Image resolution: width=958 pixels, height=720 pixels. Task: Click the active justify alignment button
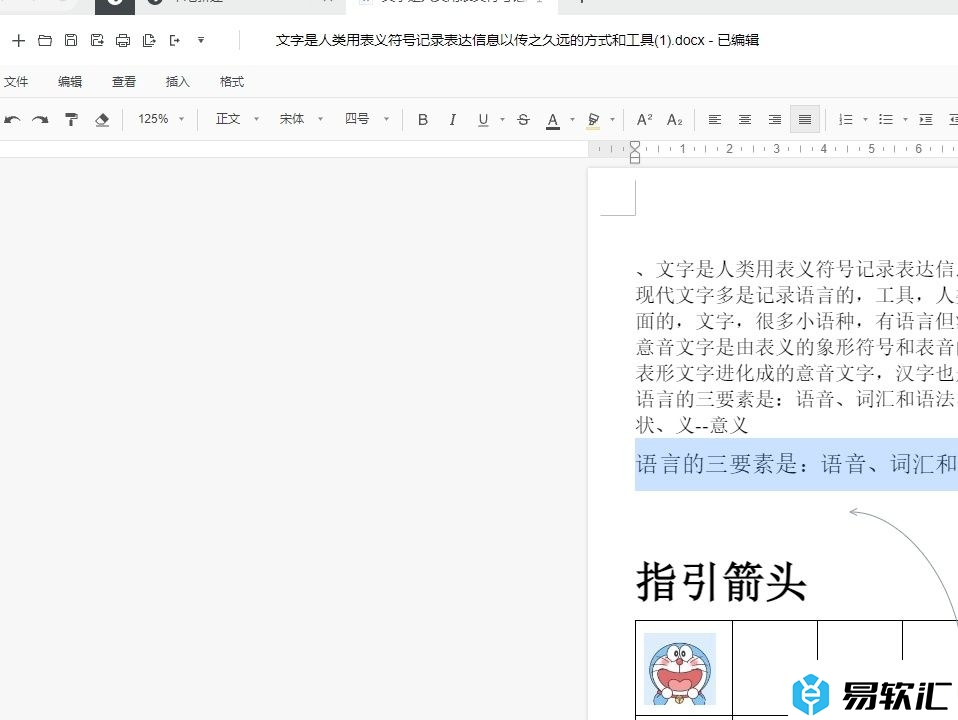pos(805,119)
